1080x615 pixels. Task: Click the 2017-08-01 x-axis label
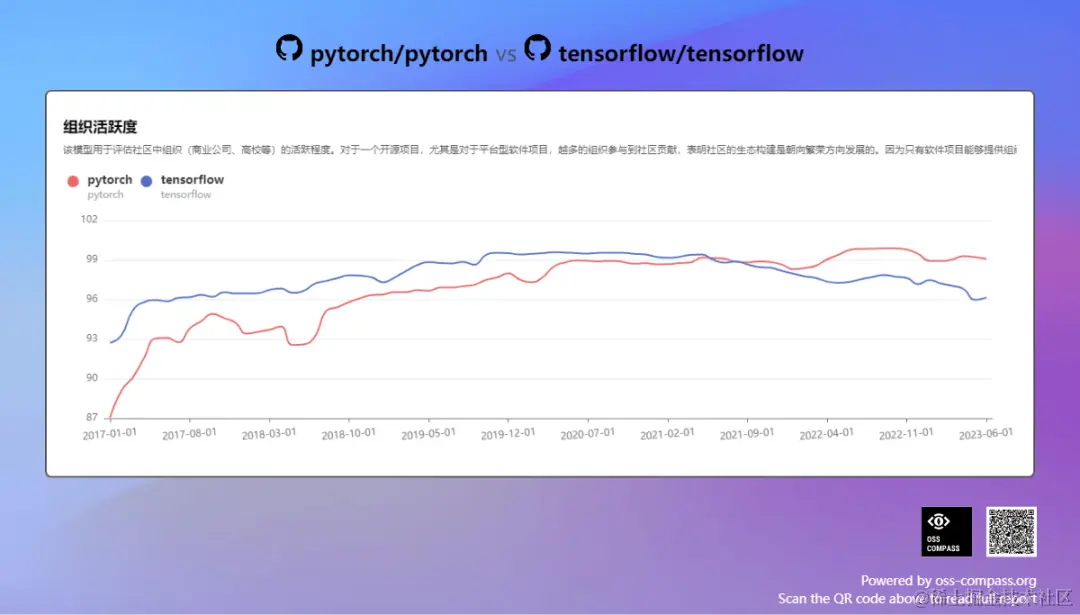click(189, 434)
